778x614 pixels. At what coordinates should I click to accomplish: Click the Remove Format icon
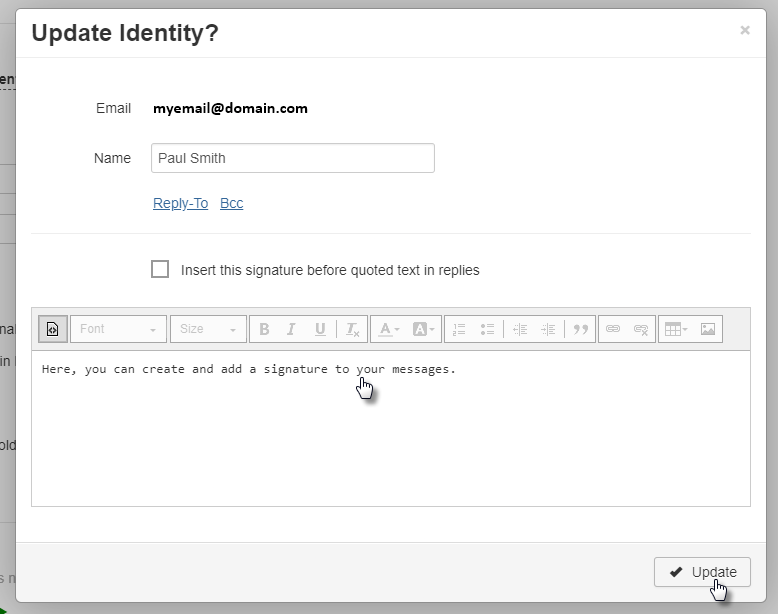tap(352, 329)
